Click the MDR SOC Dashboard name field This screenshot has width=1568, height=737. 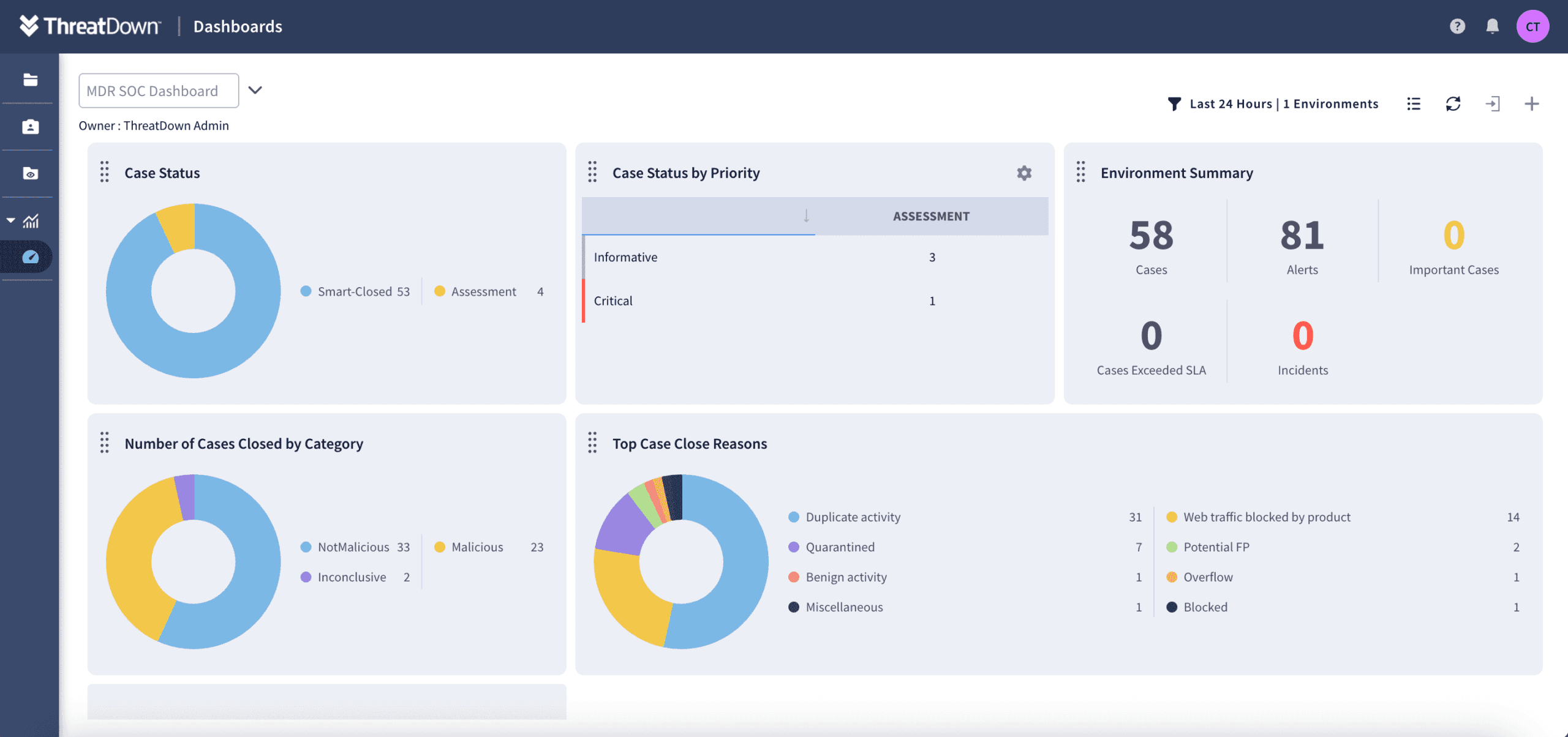pos(159,91)
